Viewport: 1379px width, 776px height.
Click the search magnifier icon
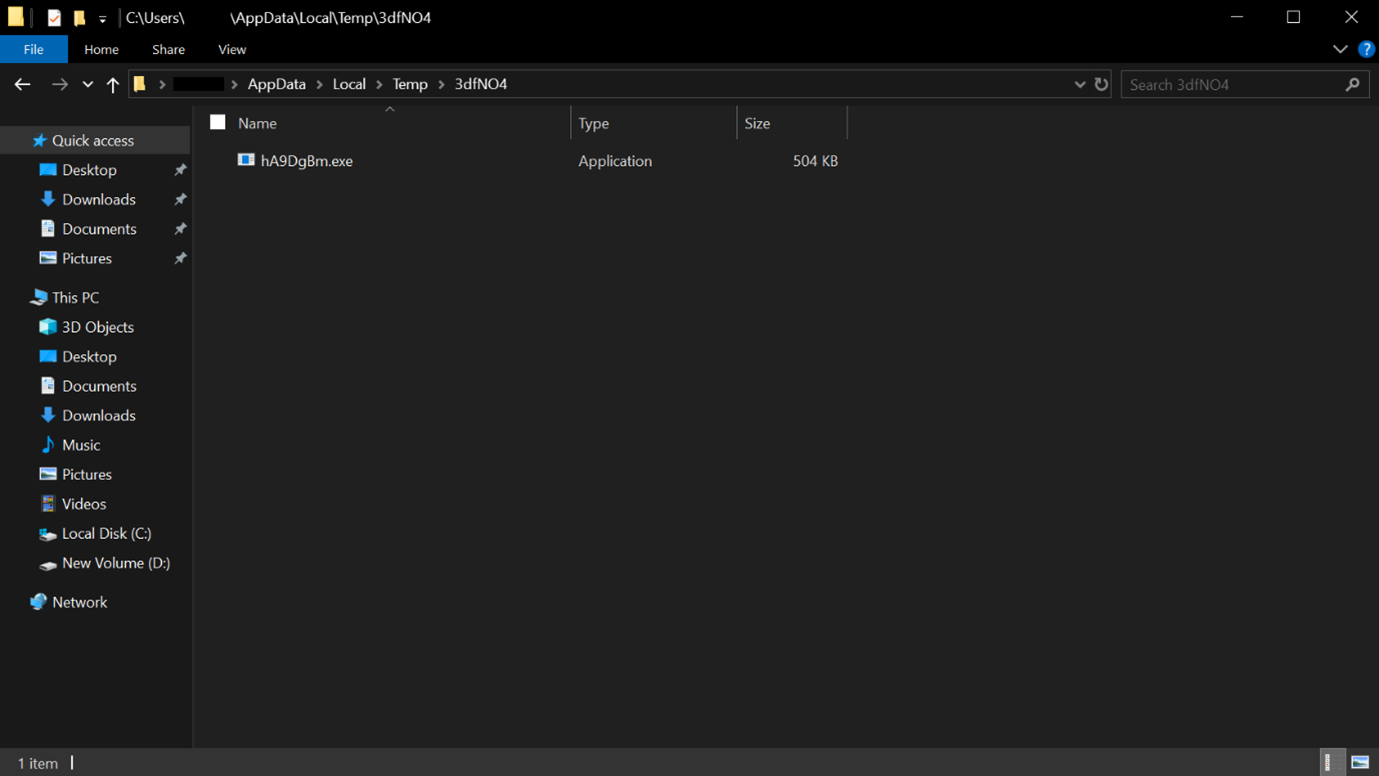pos(1352,85)
